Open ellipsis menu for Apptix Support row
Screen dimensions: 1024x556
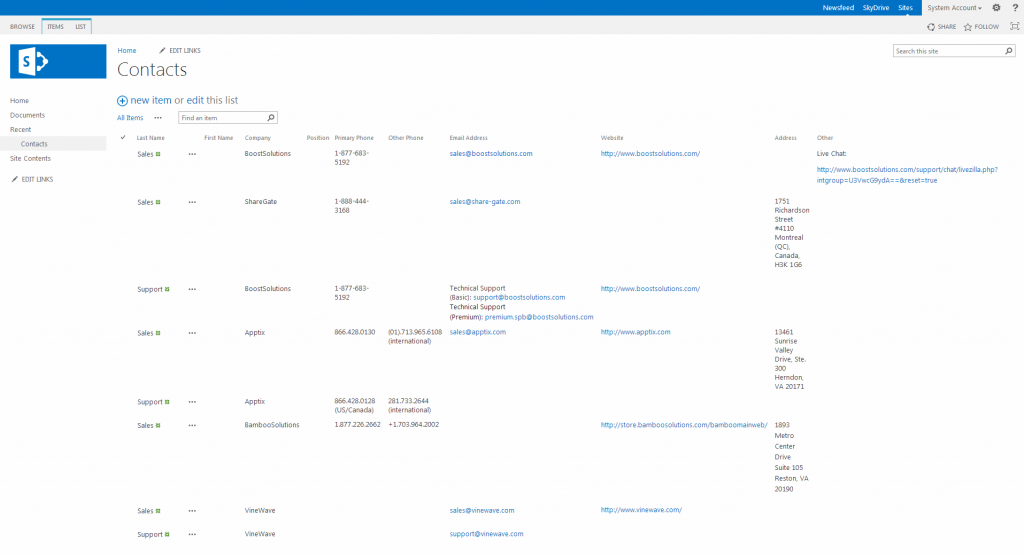[x=192, y=402]
